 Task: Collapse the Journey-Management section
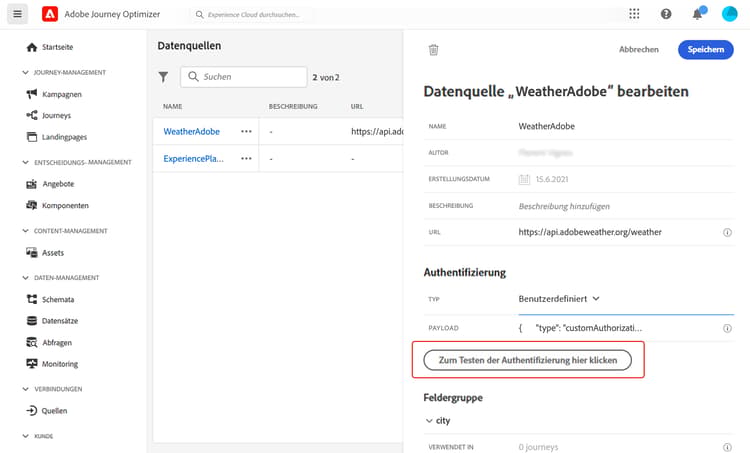(25, 72)
